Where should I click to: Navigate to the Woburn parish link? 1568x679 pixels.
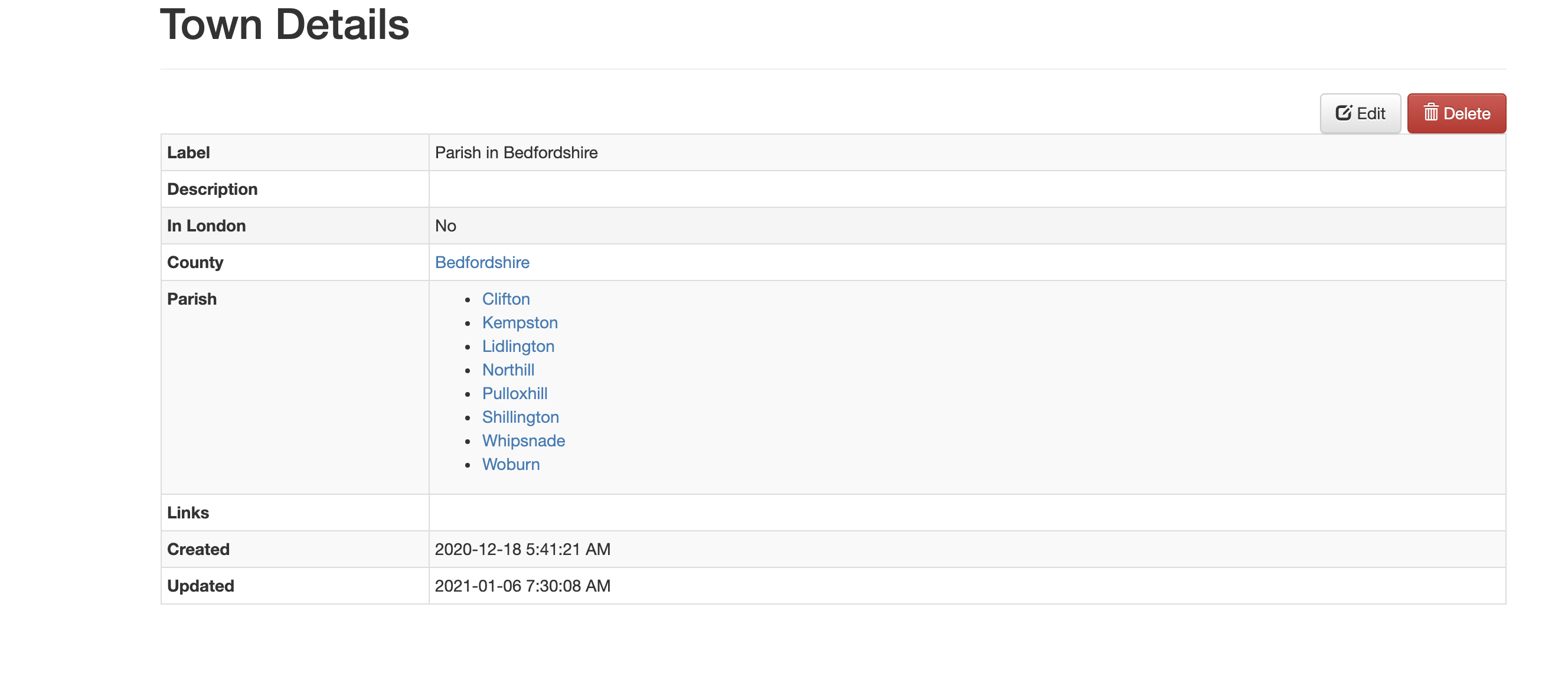[510, 465]
